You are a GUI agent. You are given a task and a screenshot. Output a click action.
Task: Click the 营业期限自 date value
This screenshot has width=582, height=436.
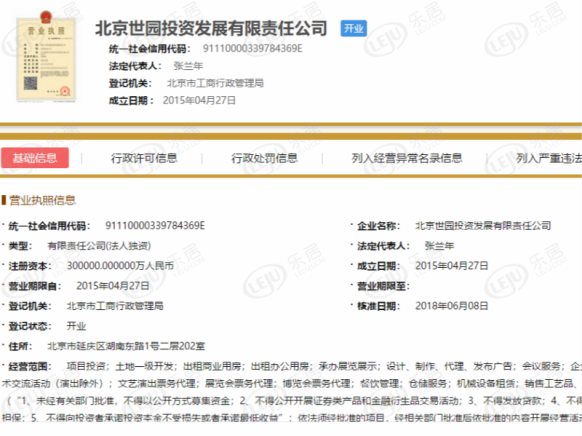pos(113,286)
